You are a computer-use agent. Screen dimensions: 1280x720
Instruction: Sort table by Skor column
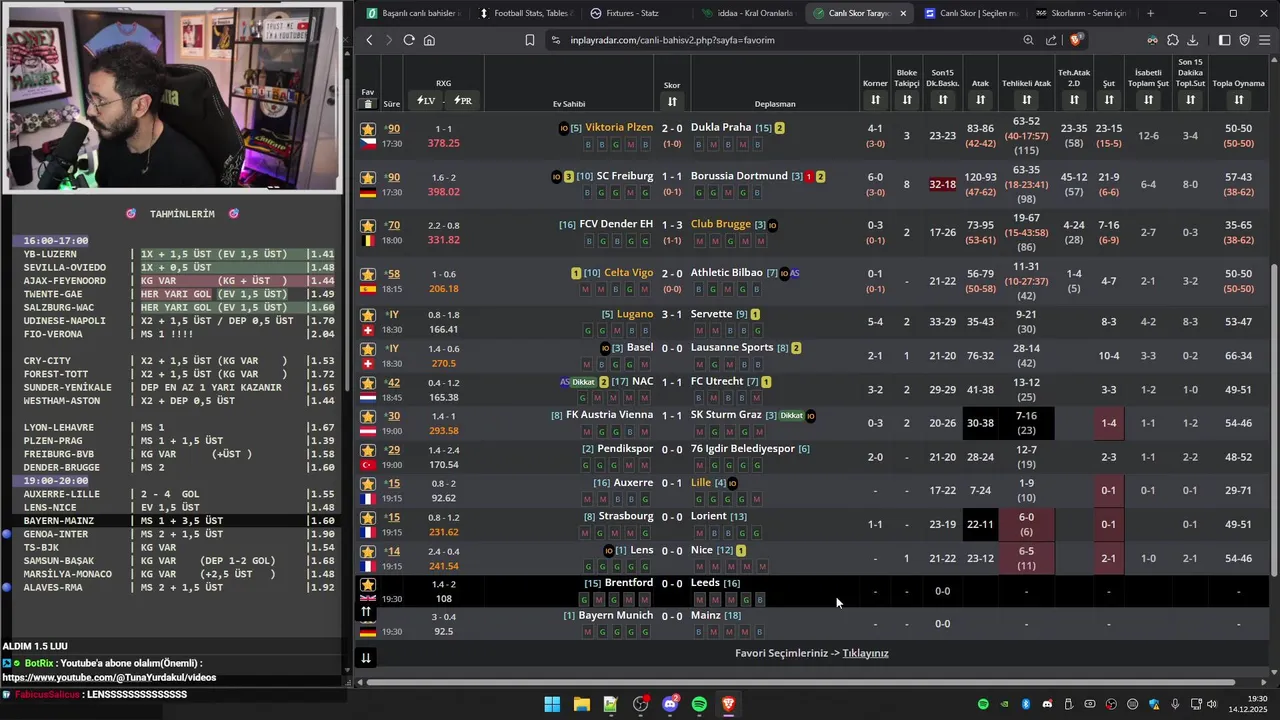click(672, 101)
